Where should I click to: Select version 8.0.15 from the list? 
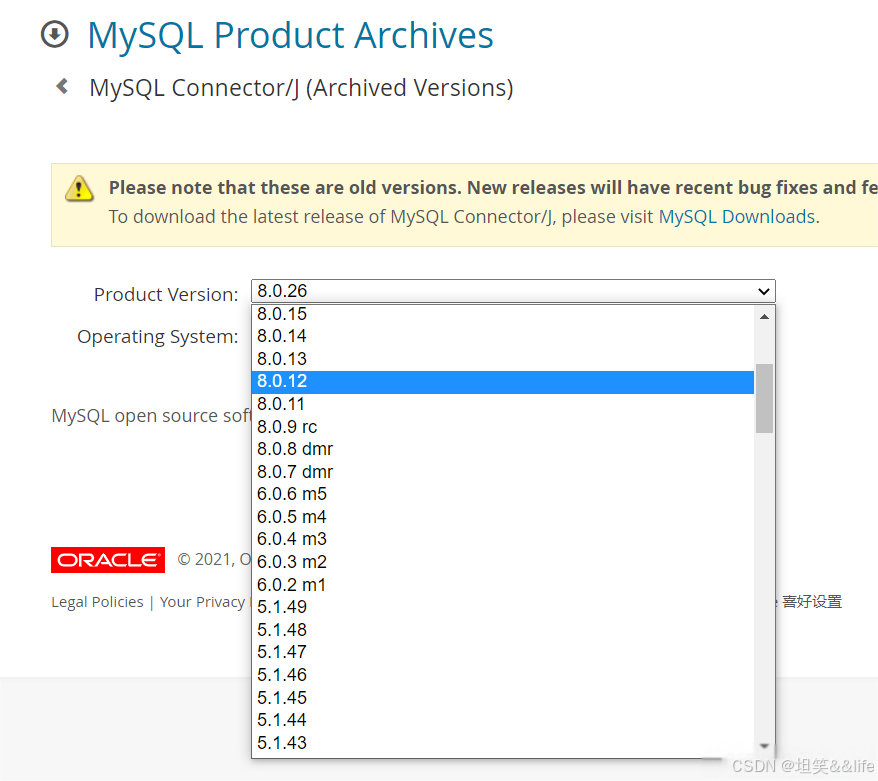click(503, 314)
